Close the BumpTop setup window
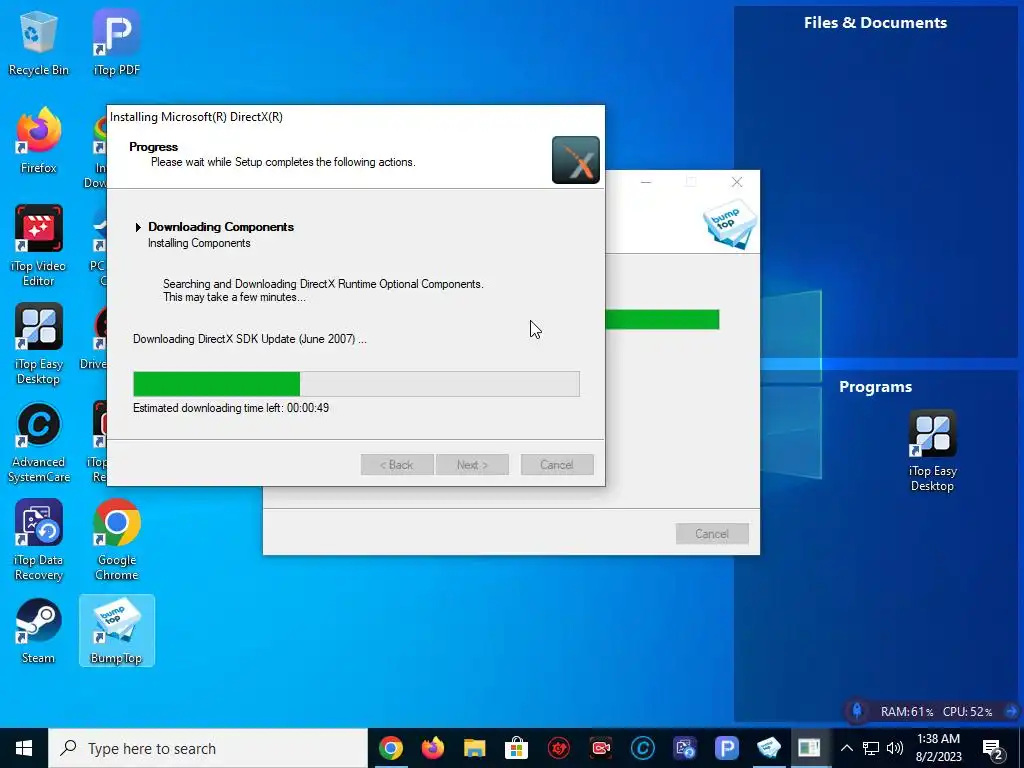 click(737, 182)
